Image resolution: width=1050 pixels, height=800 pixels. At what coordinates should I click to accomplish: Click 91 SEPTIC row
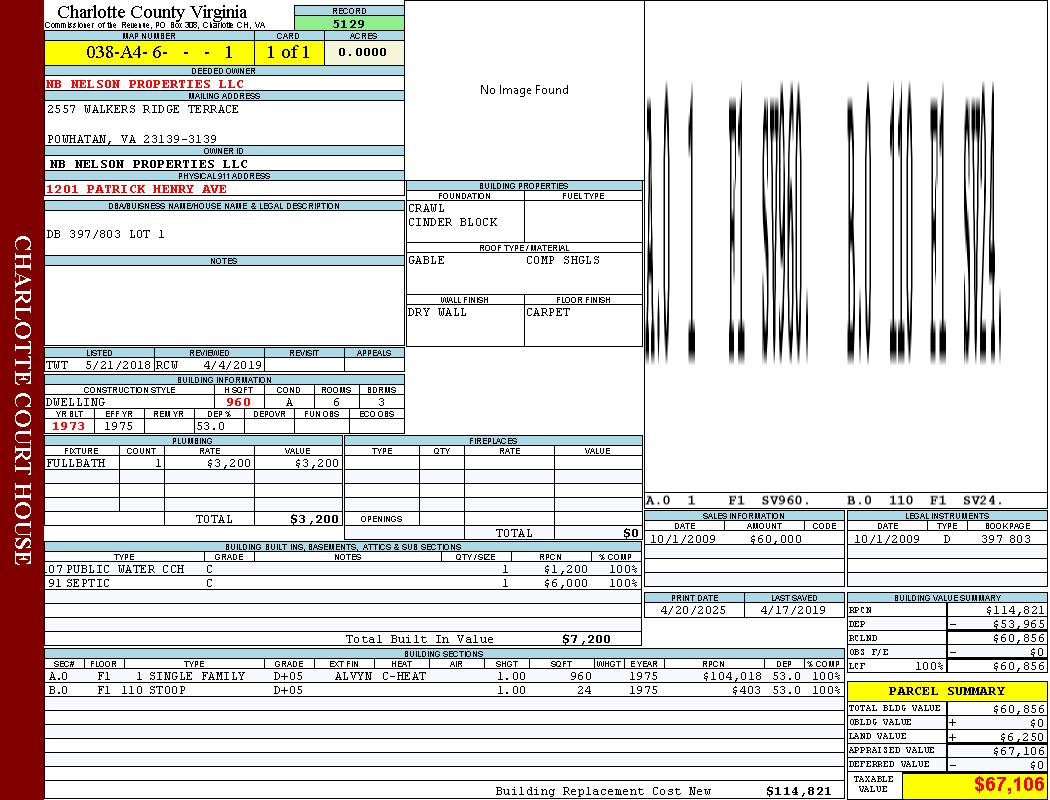point(343,584)
